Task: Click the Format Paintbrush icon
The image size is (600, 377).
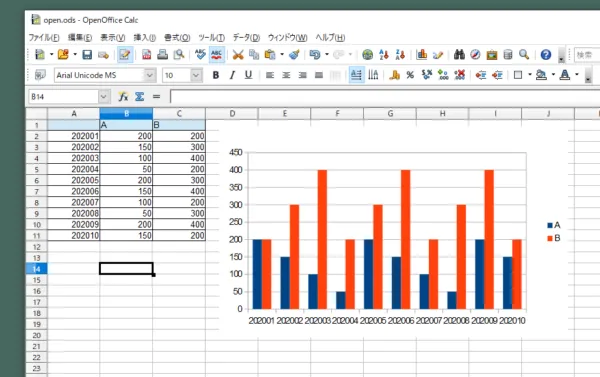Action: (x=294, y=55)
